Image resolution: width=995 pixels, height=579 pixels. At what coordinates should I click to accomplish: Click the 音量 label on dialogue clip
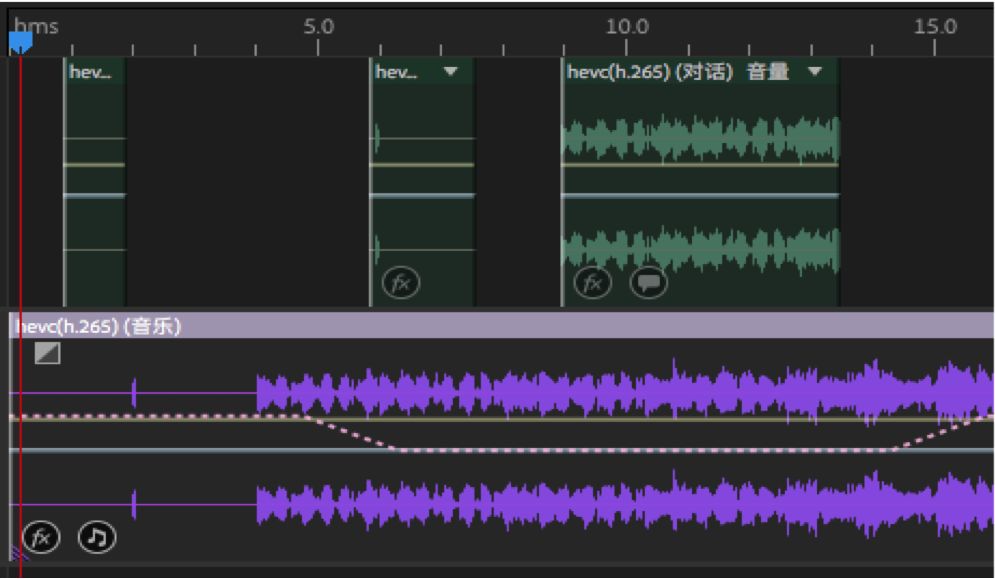tap(767, 72)
